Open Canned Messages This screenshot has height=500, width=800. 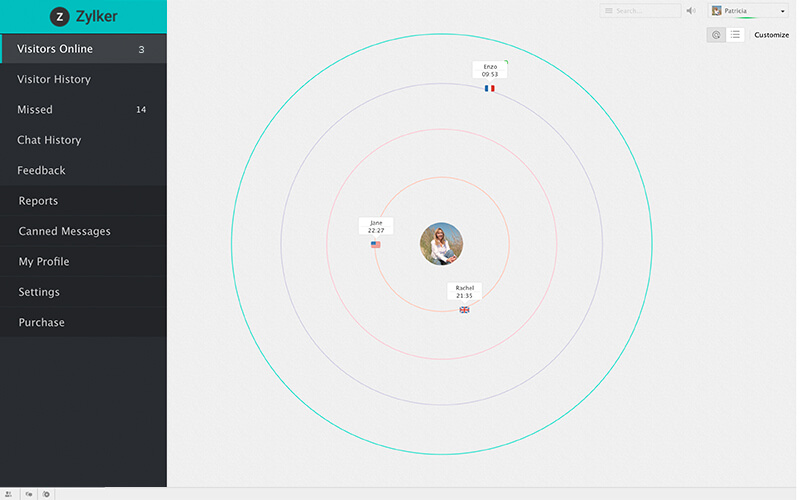(x=83, y=231)
